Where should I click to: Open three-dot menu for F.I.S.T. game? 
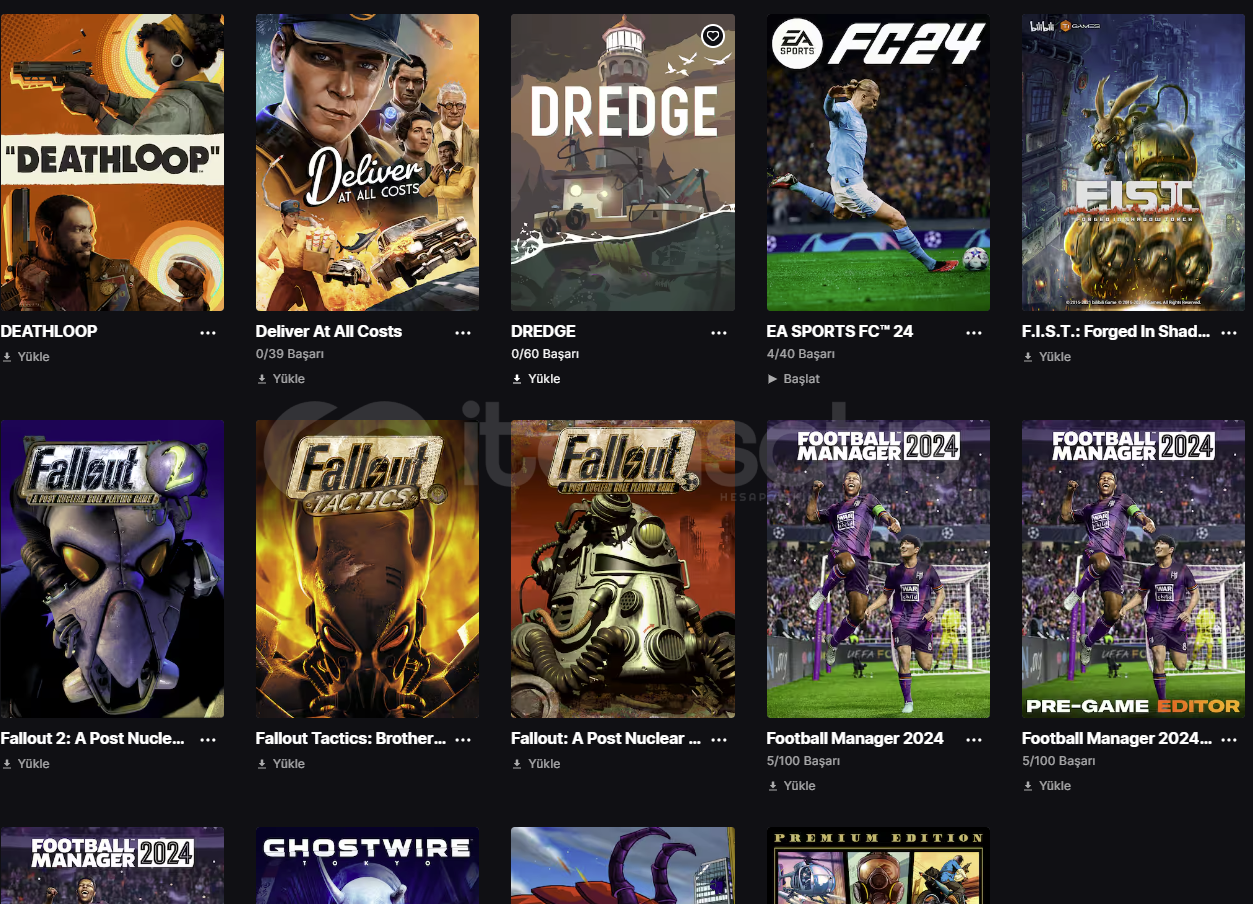(1230, 332)
